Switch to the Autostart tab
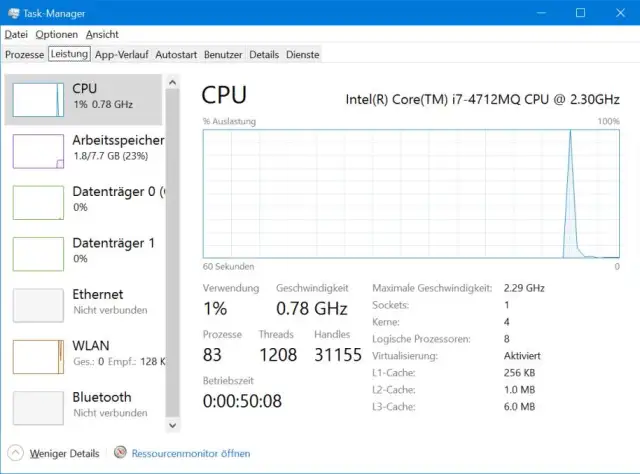The image size is (640, 474). [176, 54]
